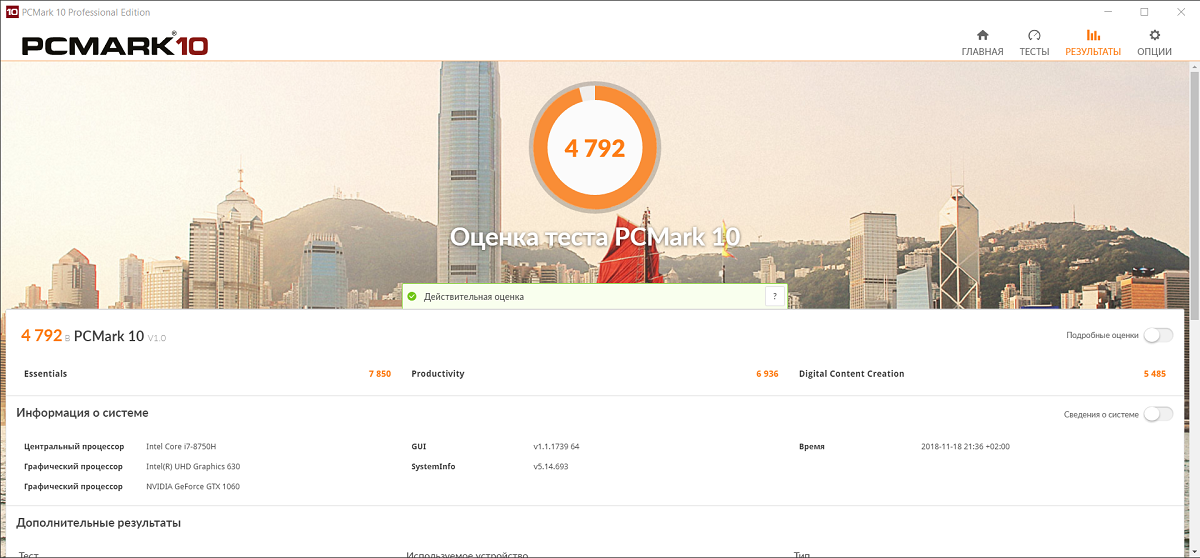1200x558 pixels.
Task: Click the Essentials value 7 850
Action: 379,374
